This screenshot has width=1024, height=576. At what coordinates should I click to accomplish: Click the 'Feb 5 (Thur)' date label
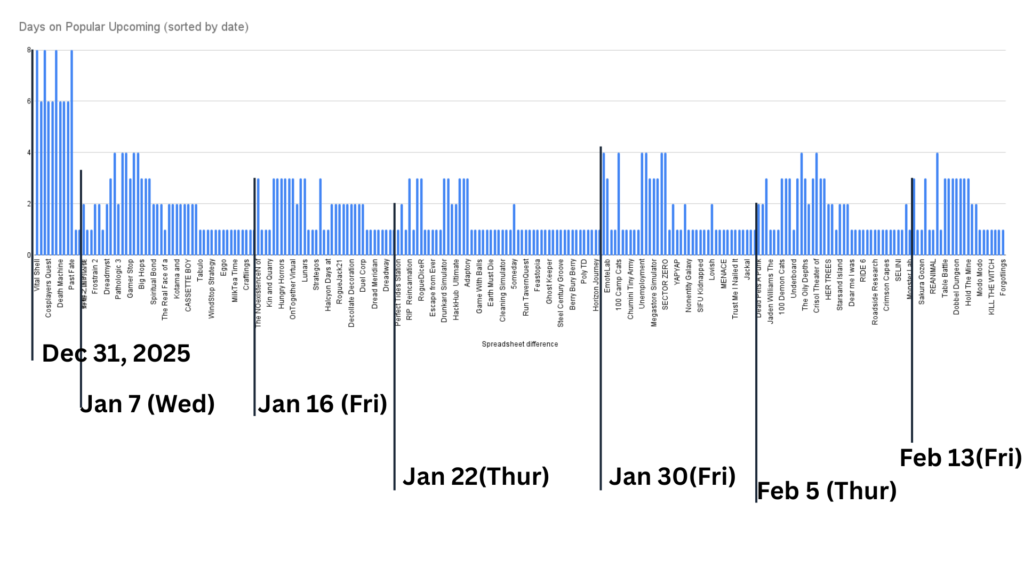click(x=826, y=490)
